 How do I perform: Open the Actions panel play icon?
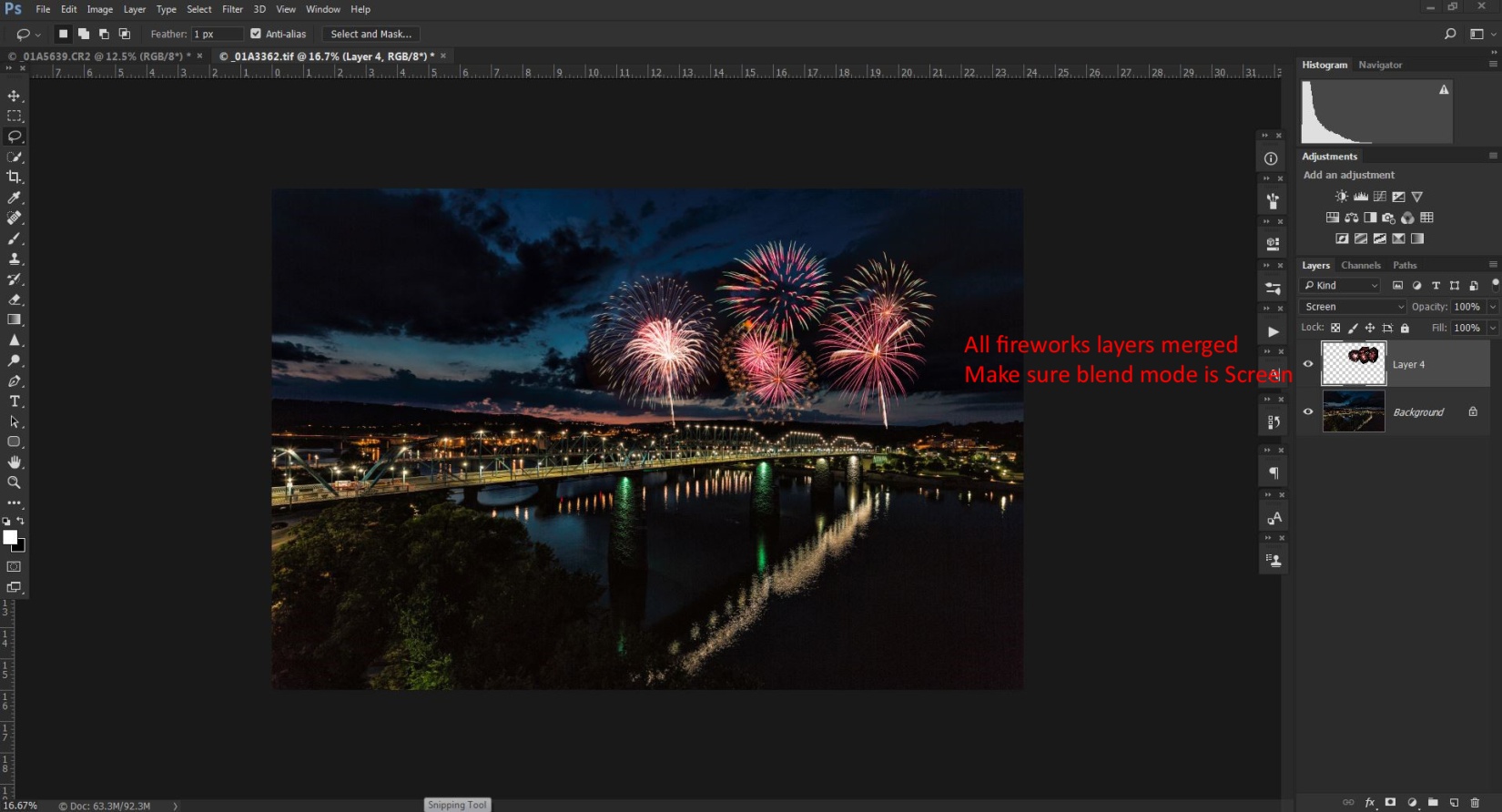[x=1273, y=332]
